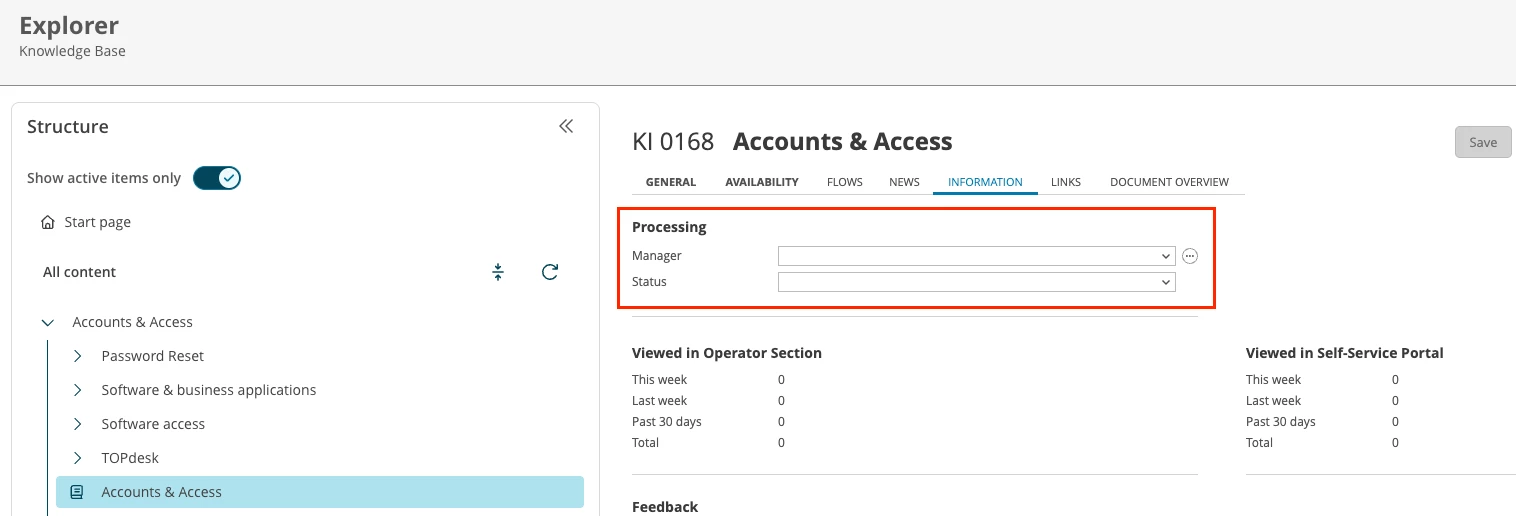The width and height of the screenshot is (1516, 516).
Task: Refresh the All content tree
Action: pos(549,272)
